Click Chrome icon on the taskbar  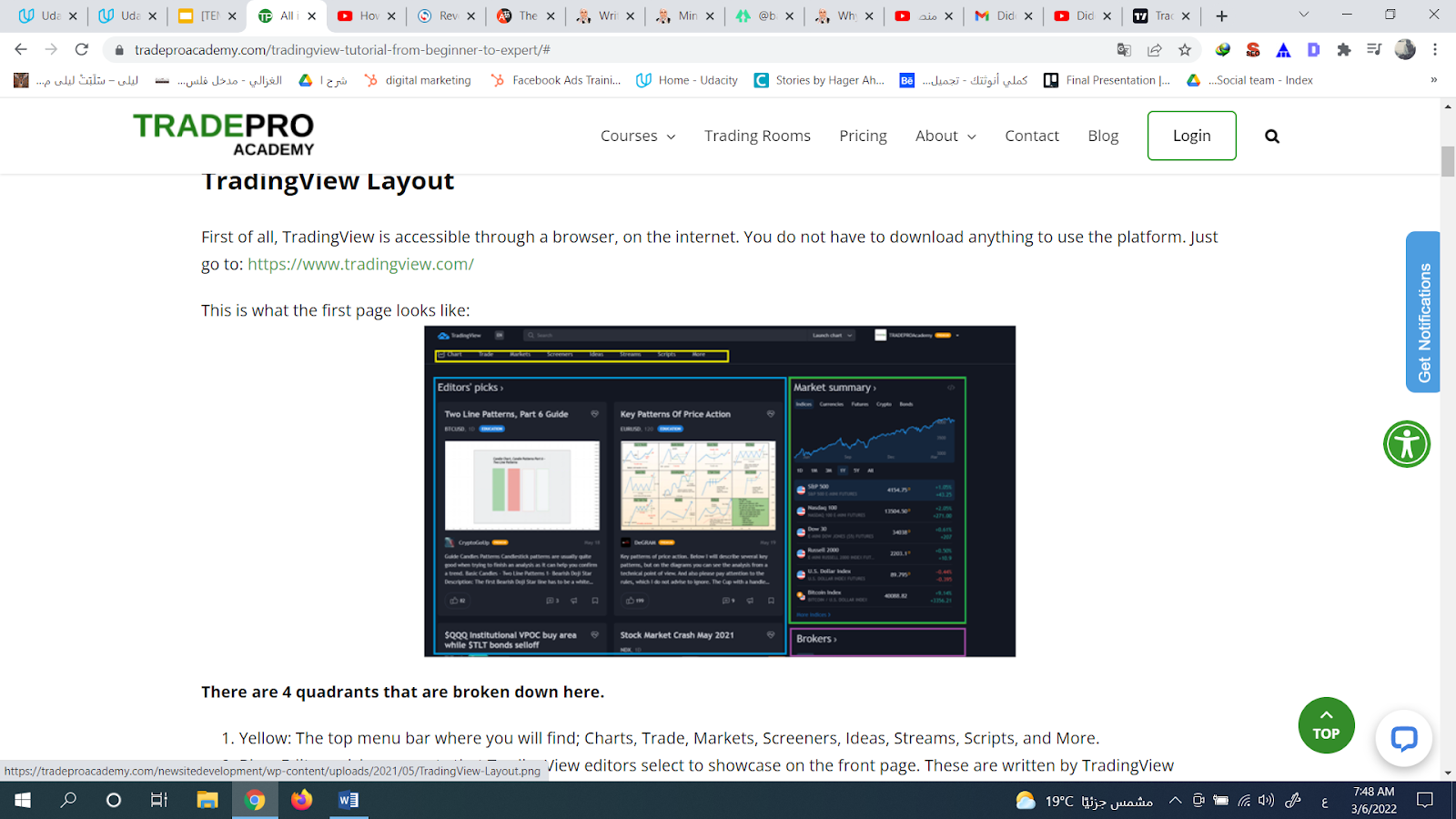255,800
